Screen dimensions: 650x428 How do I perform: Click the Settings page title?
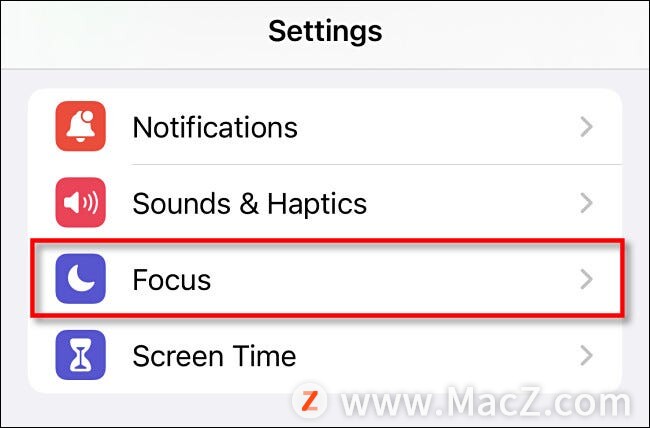[325, 32]
